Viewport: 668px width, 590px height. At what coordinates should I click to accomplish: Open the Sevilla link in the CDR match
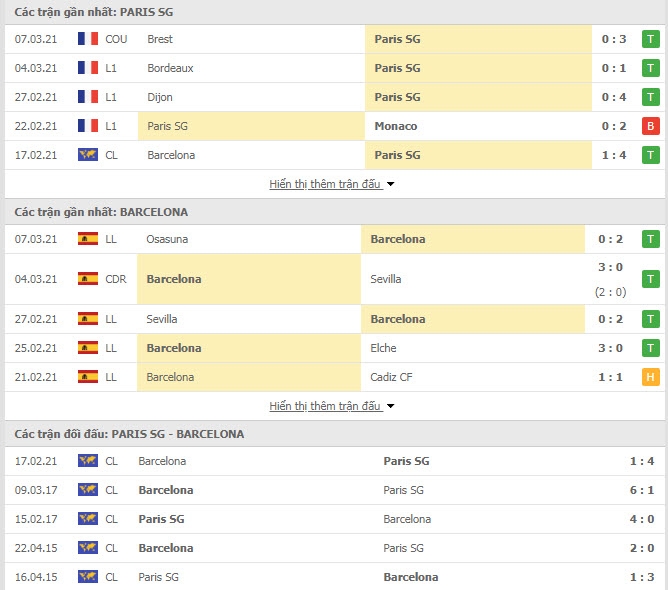386,279
